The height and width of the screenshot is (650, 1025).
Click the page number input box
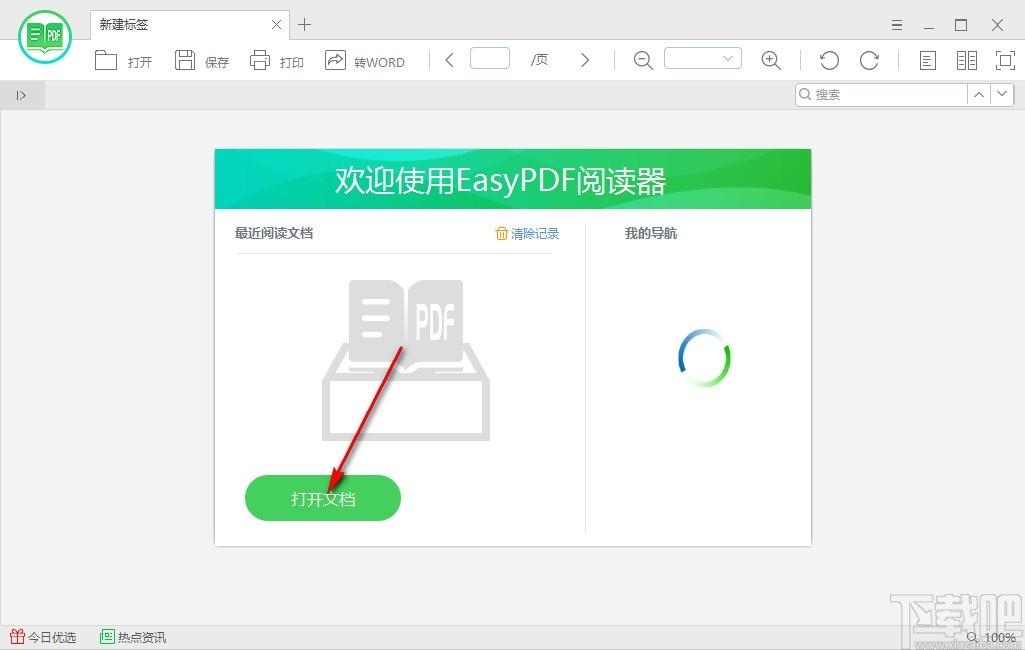[x=490, y=58]
